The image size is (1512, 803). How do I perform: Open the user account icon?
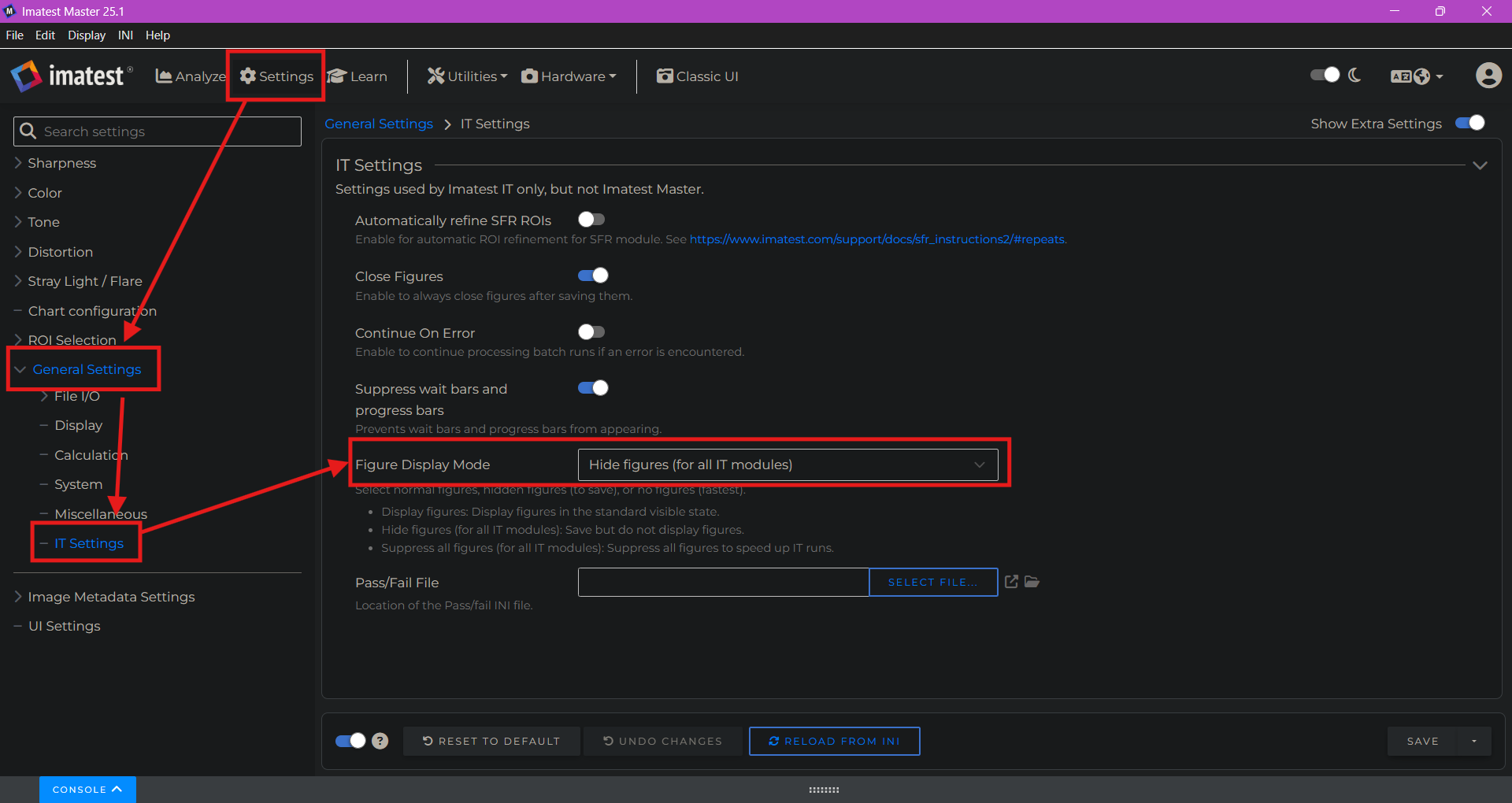tap(1488, 76)
